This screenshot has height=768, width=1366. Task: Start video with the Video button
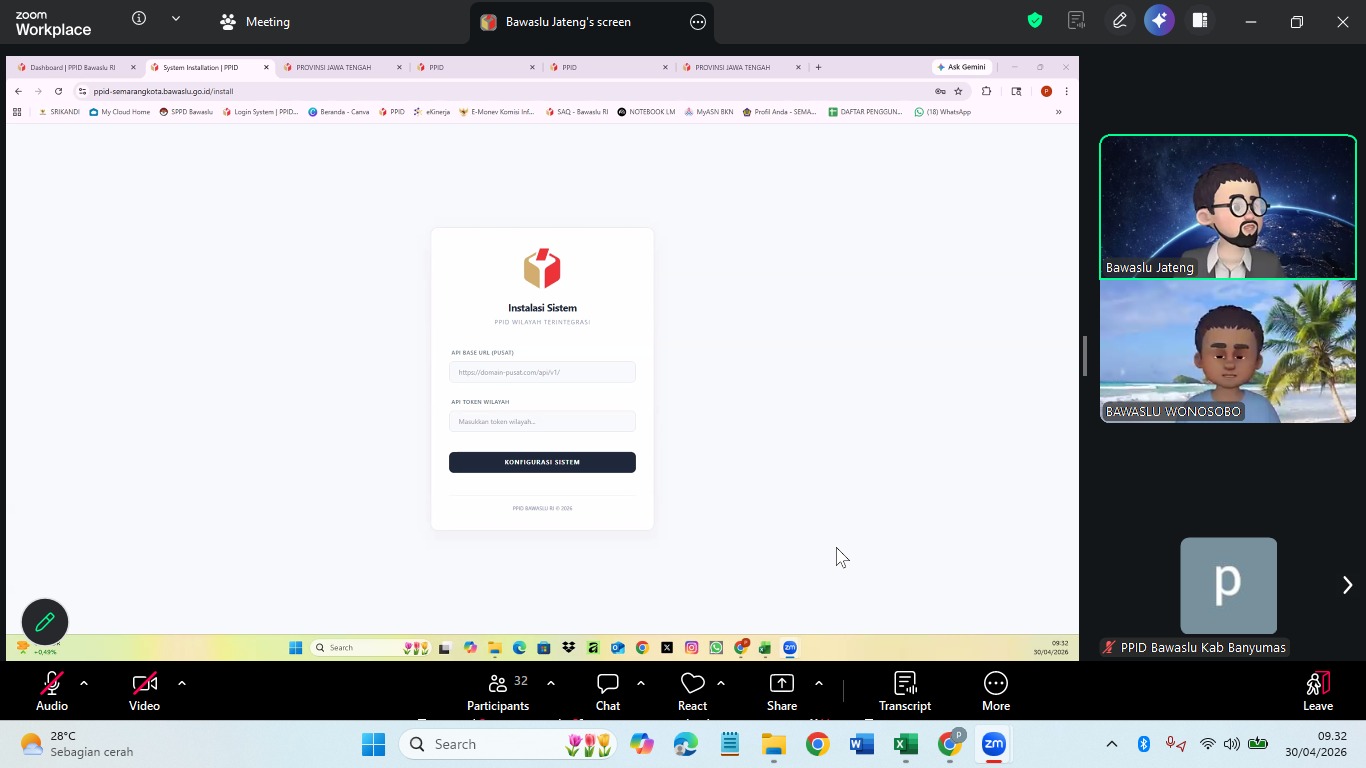[144, 691]
